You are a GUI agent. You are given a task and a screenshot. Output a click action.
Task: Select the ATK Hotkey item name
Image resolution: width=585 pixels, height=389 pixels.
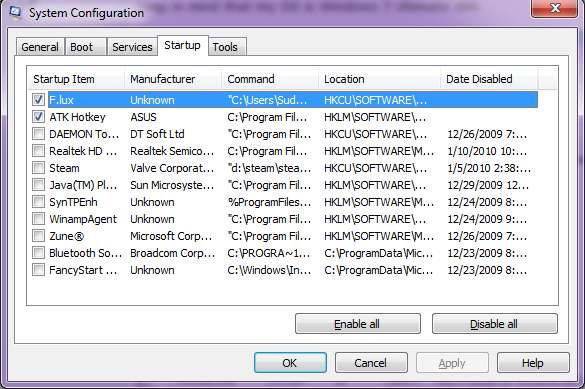[78, 117]
